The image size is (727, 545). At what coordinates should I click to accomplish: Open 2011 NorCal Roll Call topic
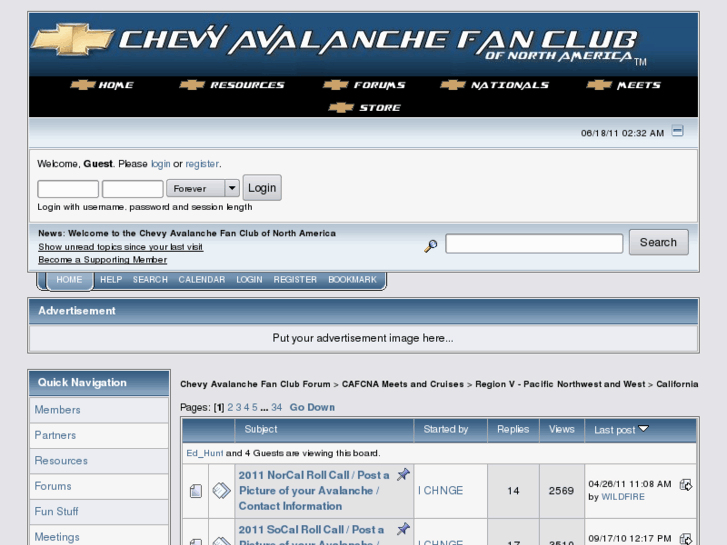(314, 490)
